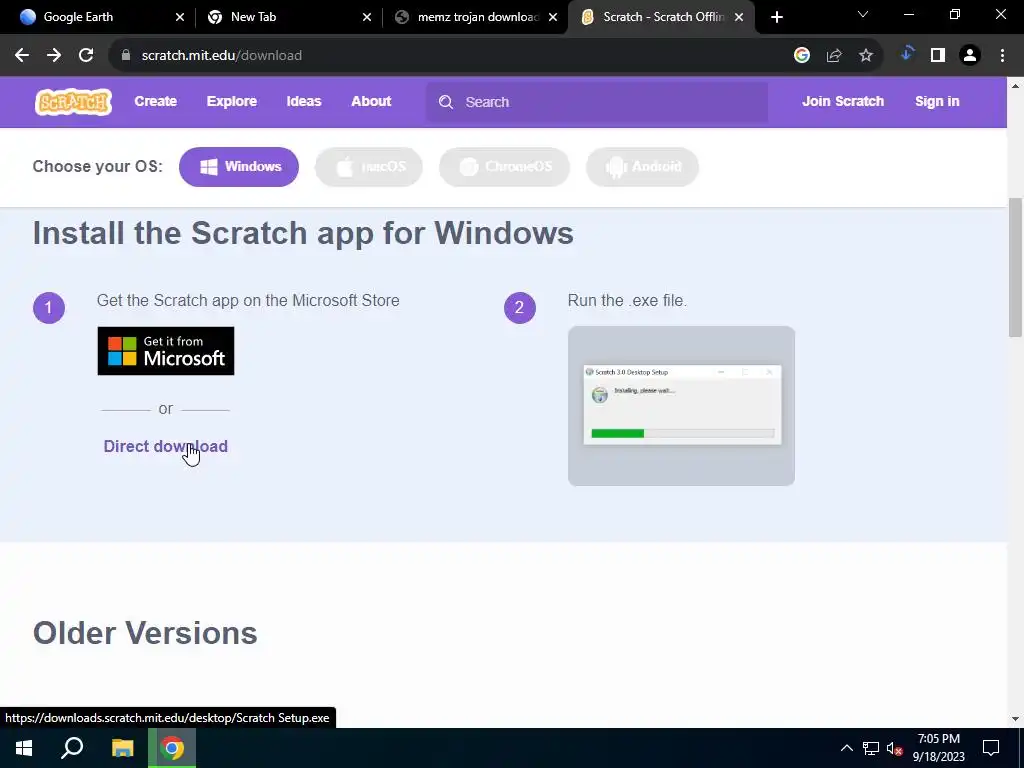
Task: Select the Scratch Offline tab
Action: pos(660,17)
